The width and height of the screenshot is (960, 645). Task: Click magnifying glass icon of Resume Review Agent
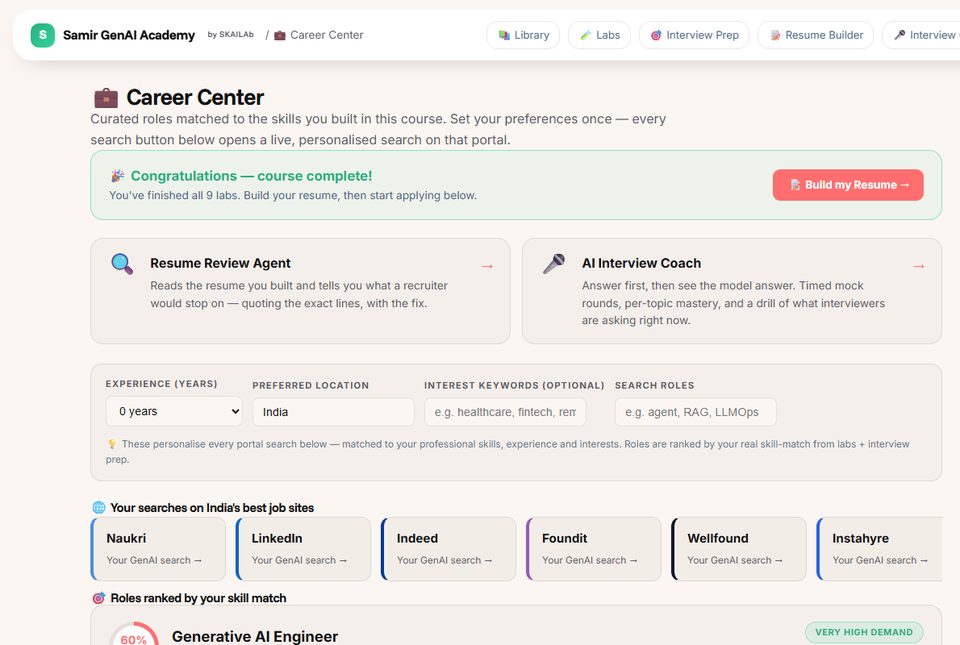click(x=122, y=264)
